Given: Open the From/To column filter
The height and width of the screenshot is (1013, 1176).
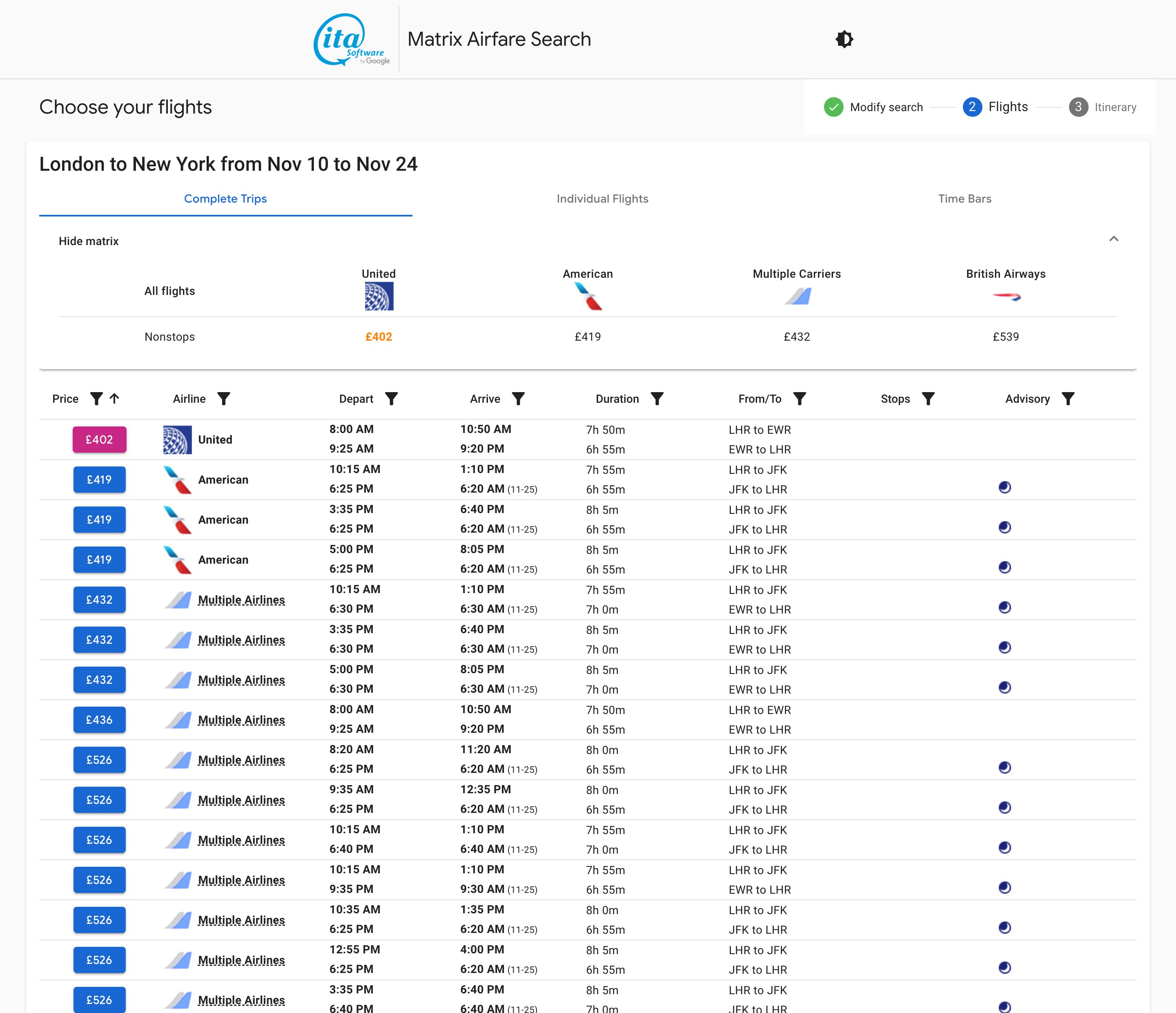Looking at the screenshot, I should (x=799, y=399).
